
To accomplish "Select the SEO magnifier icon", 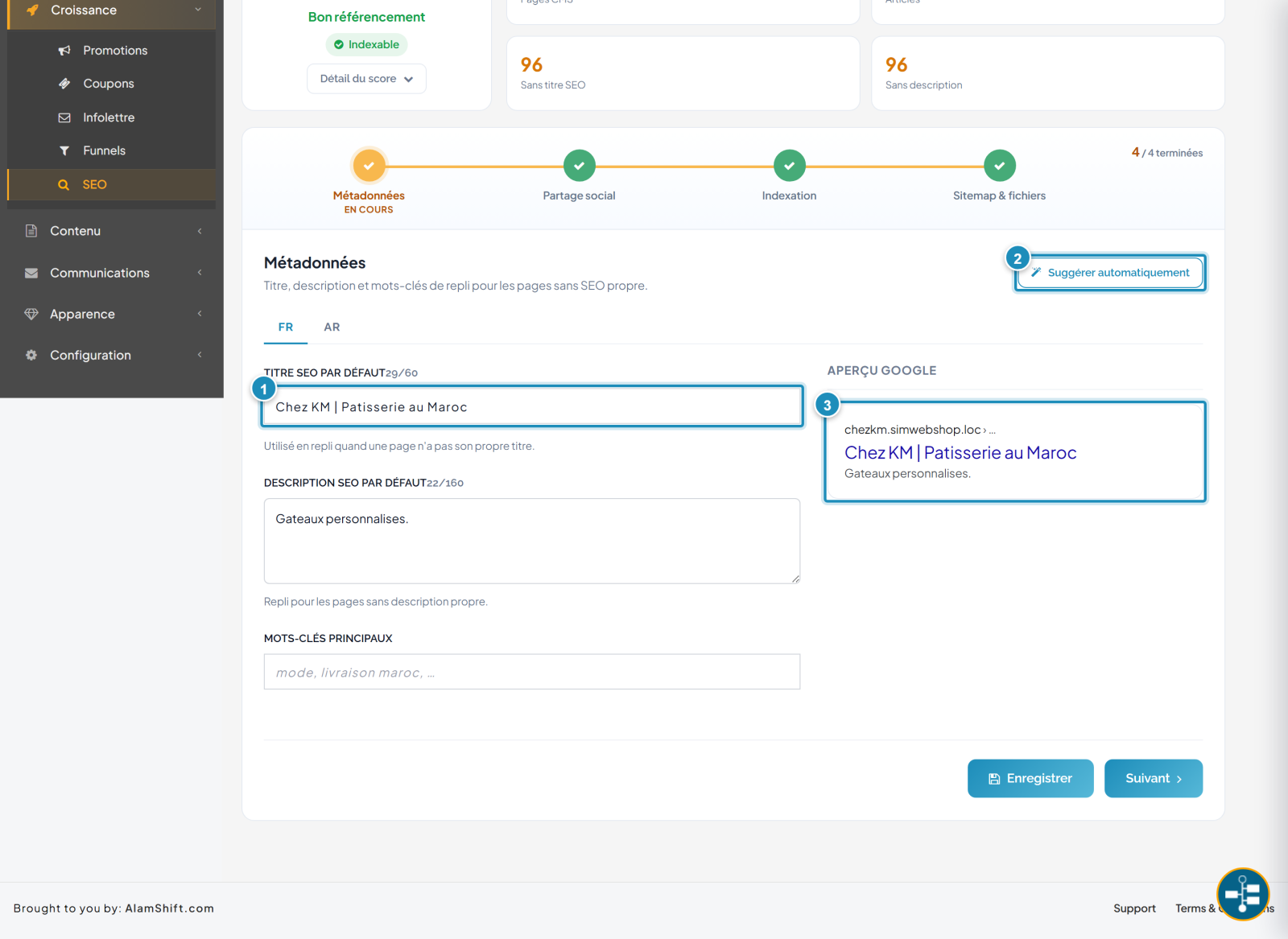I will click(x=64, y=185).
